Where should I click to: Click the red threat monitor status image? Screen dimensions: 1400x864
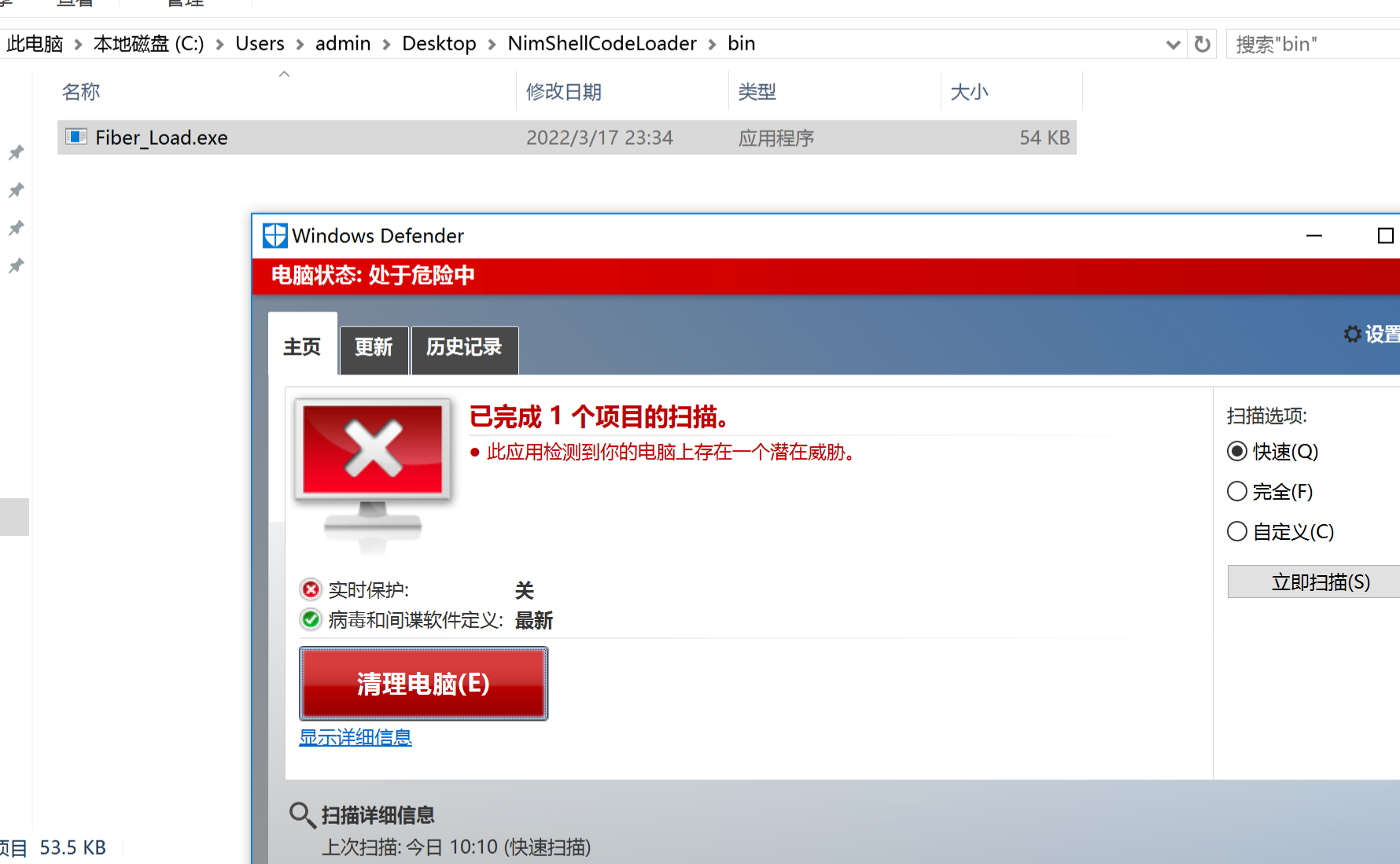point(373,476)
